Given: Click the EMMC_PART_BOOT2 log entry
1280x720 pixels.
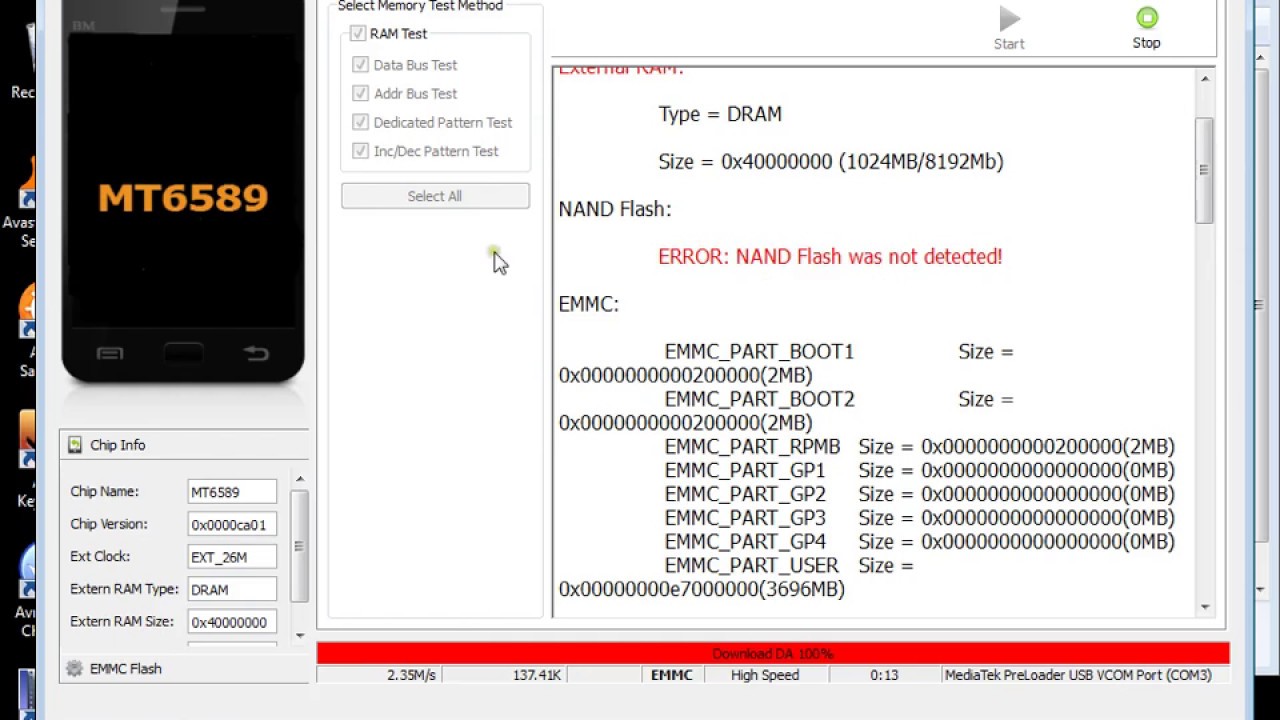Looking at the screenshot, I should click(786, 411).
